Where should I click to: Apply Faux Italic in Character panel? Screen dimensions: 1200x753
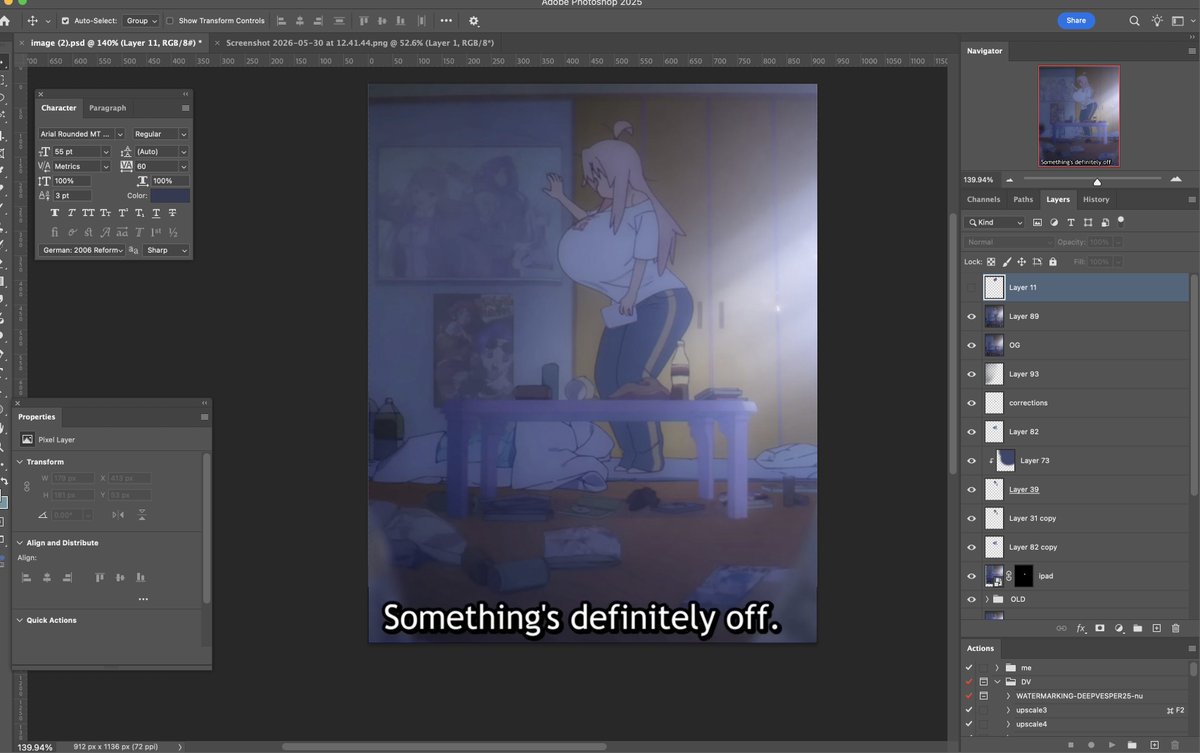pos(72,213)
